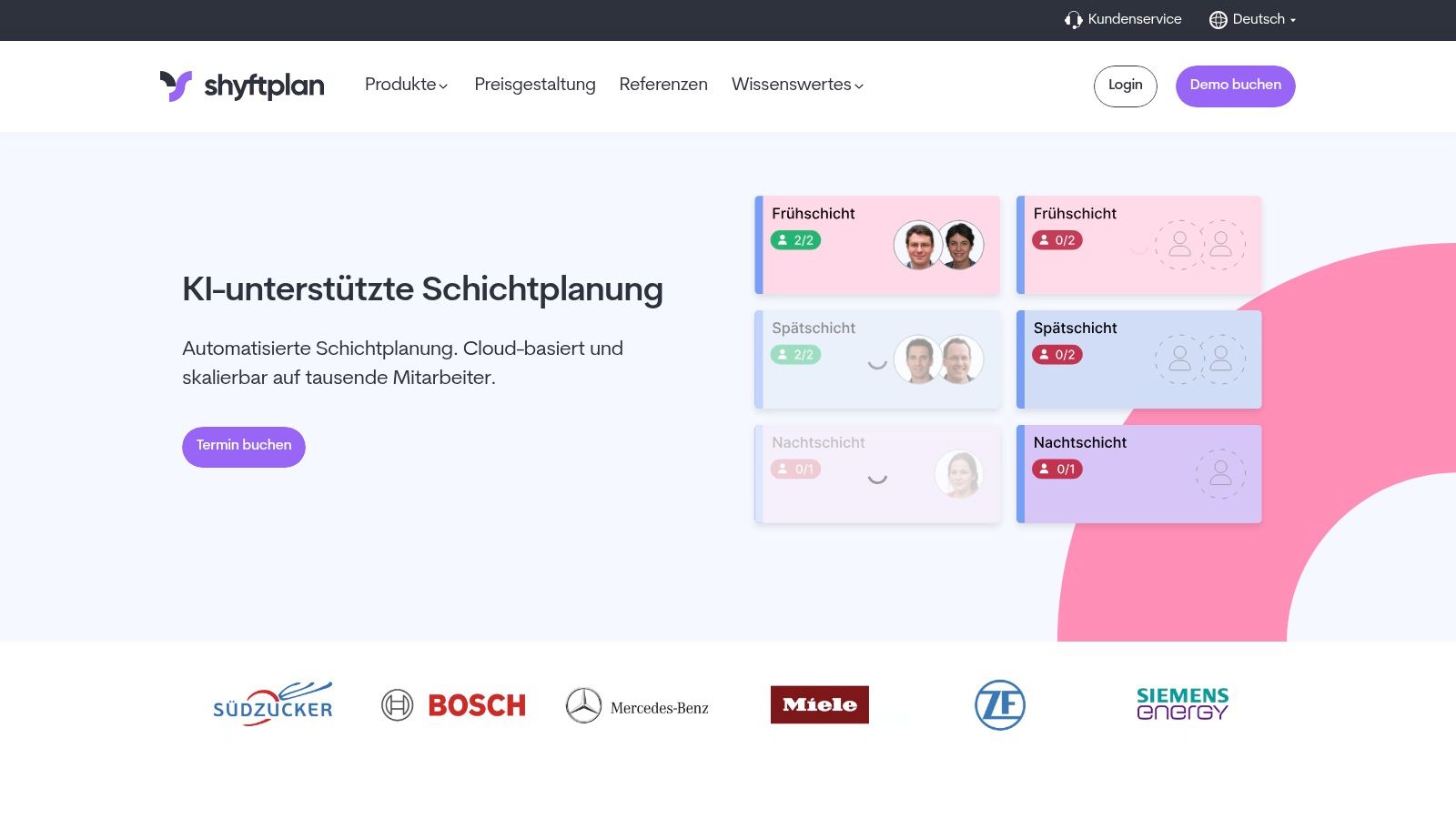The width and height of the screenshot is (1456, 819).
Task: Click the empty person placeholder on right Nachtschicht
Action: click(x=1220, y=473)
